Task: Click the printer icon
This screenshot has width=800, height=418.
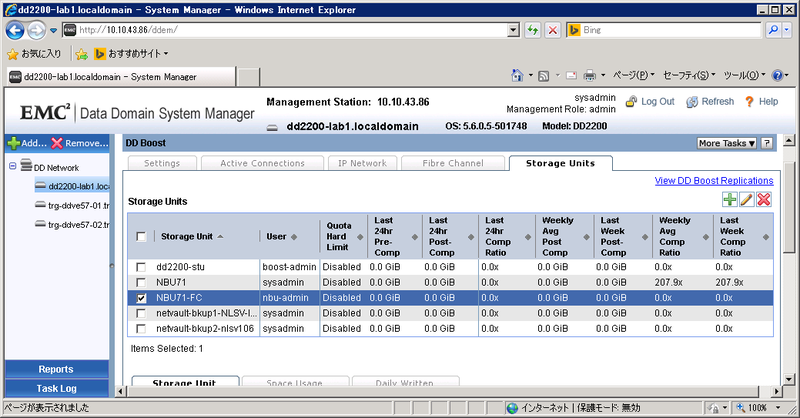Action: [x=589, y=76]
